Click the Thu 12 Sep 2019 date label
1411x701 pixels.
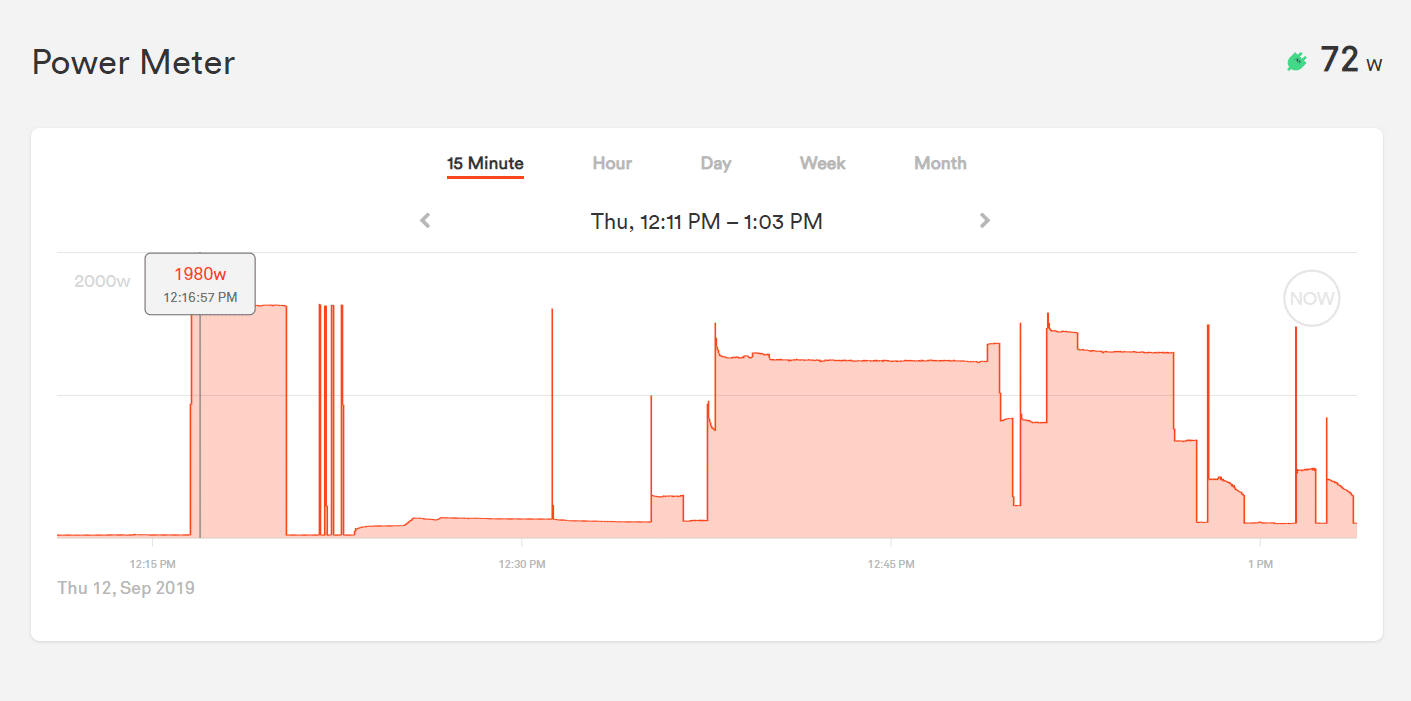126,587
